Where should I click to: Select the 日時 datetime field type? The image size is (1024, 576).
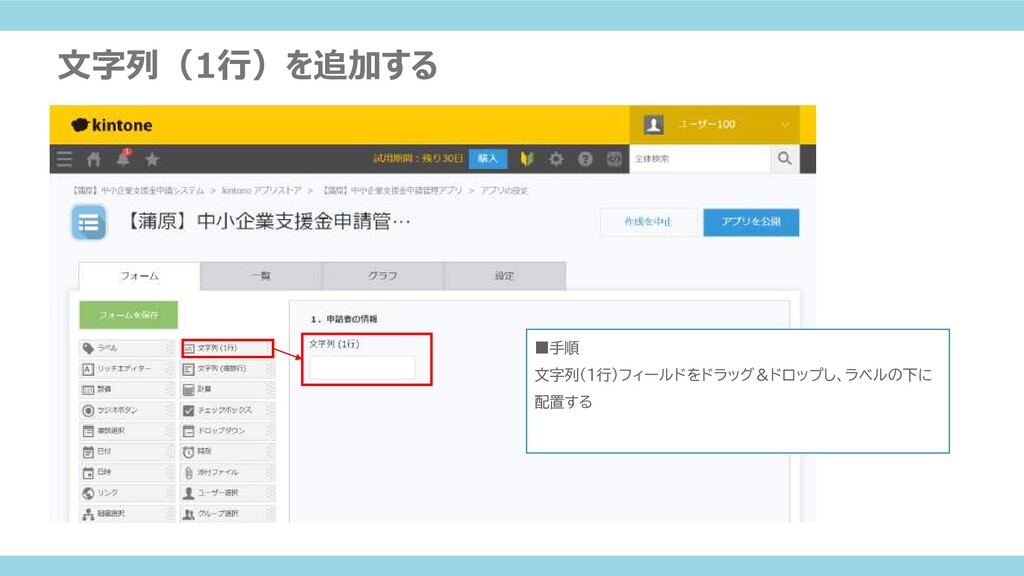click(x=127, y=472)
